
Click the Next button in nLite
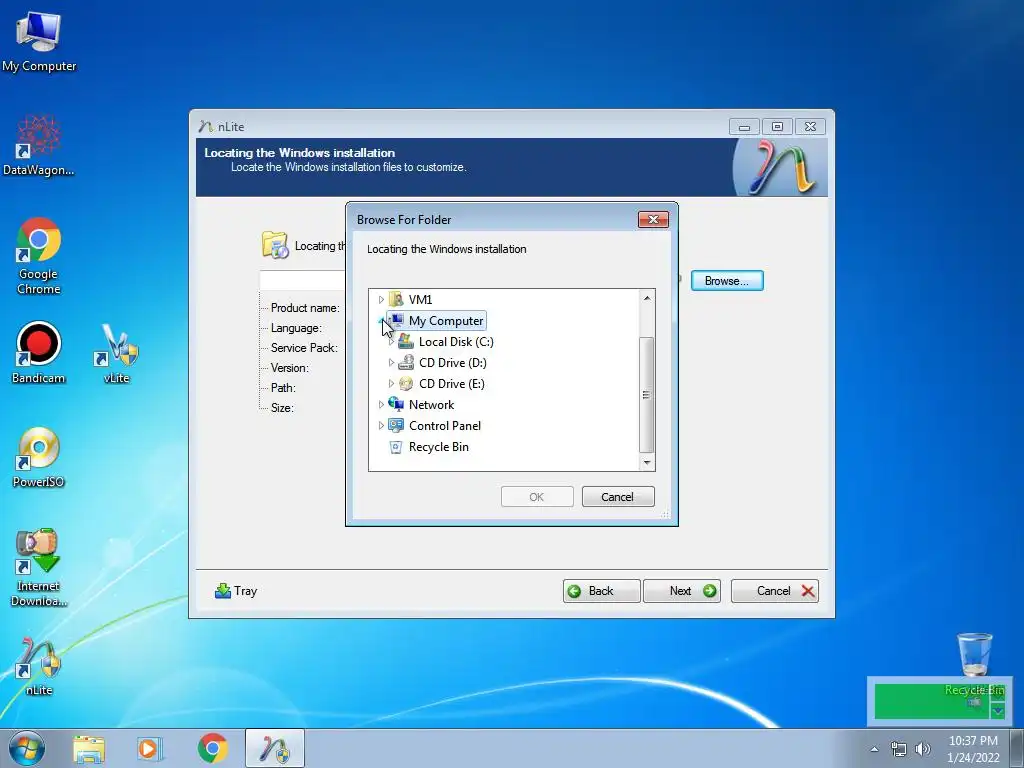tap(682, 591)
